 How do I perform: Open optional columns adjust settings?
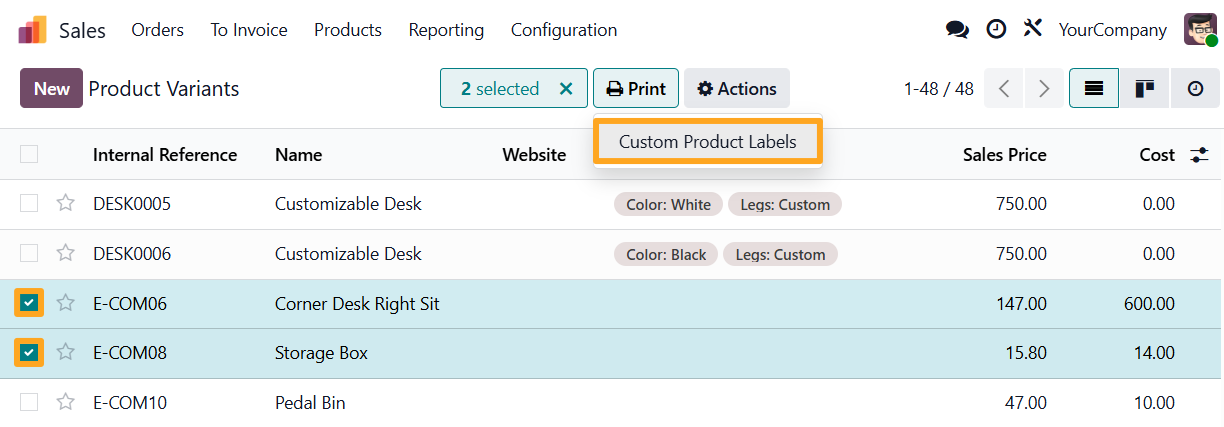point(1199,155)
